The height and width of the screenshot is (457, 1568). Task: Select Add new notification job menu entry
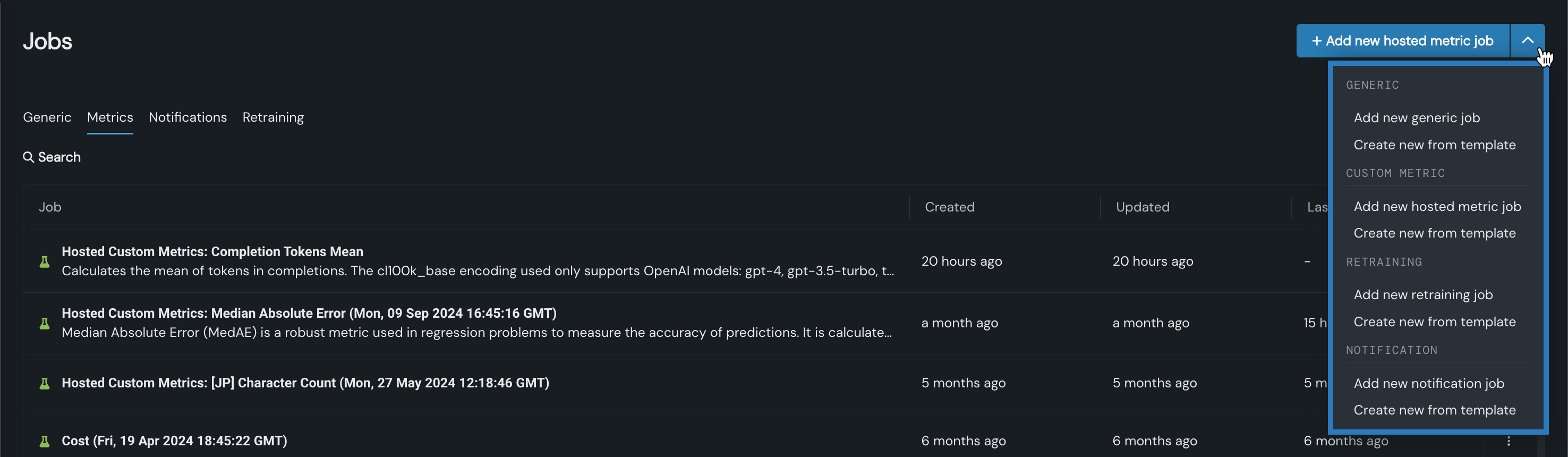click(1429, 383)
